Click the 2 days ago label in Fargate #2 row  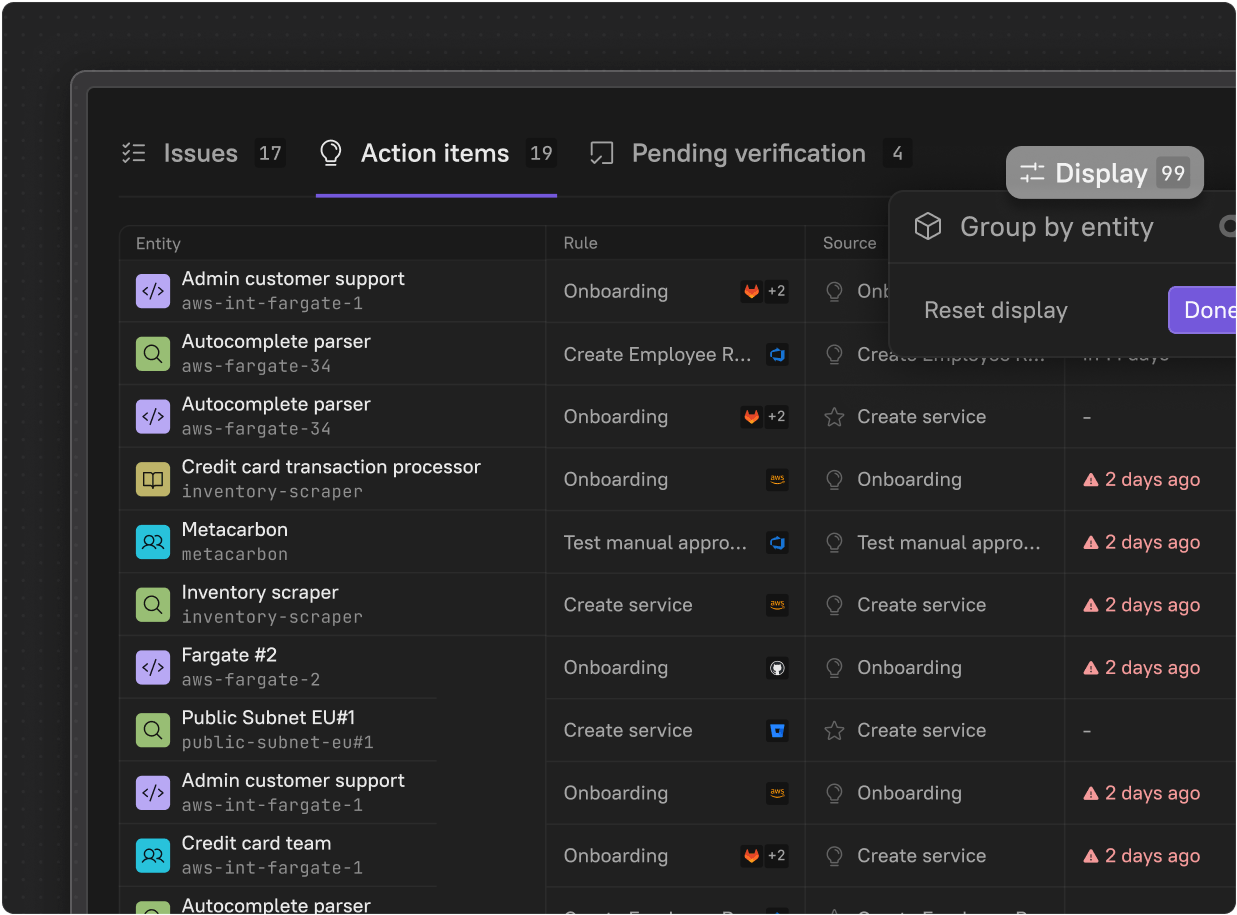tap(1152, 668)
